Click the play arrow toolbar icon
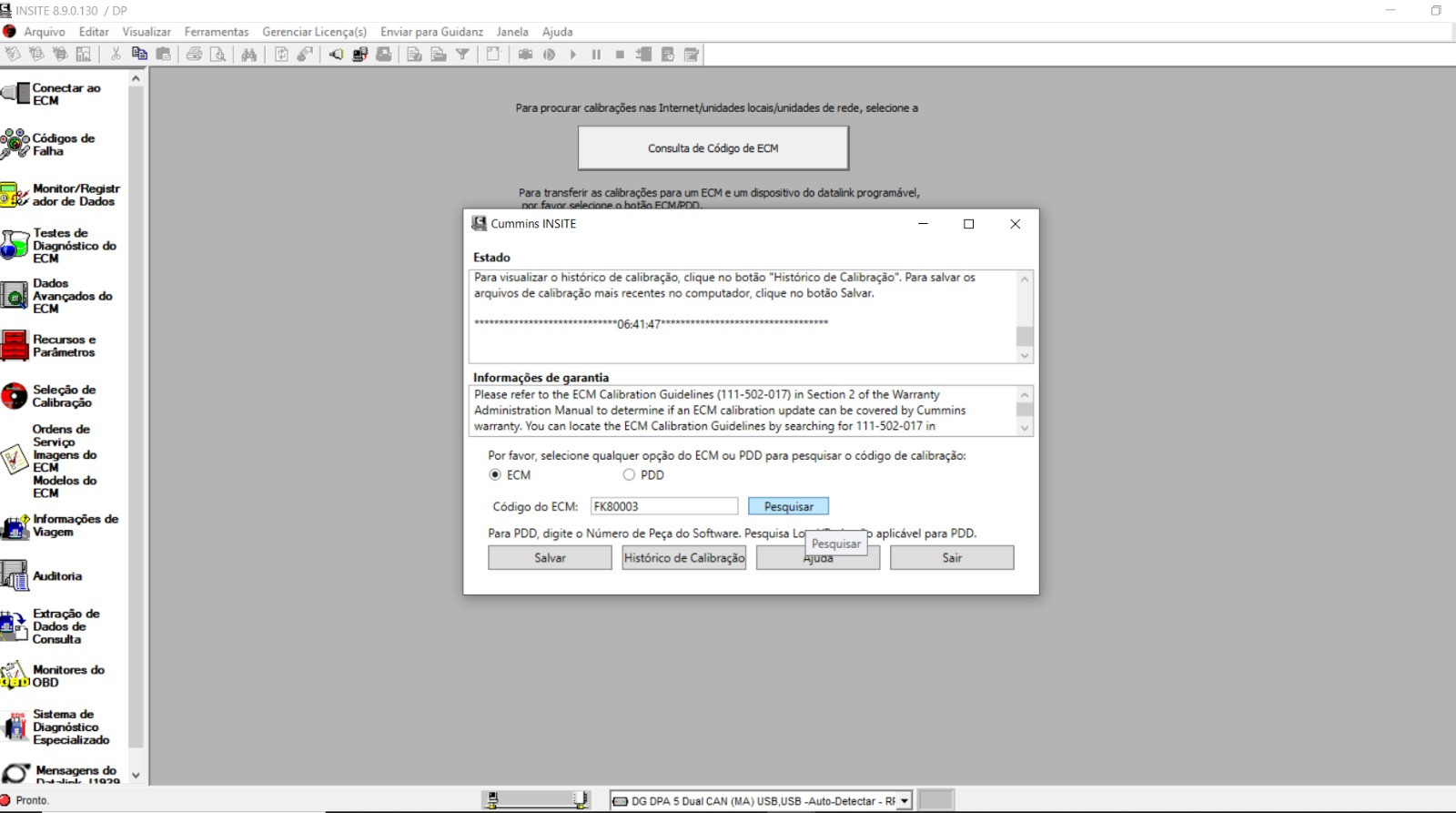 [572, 55]
